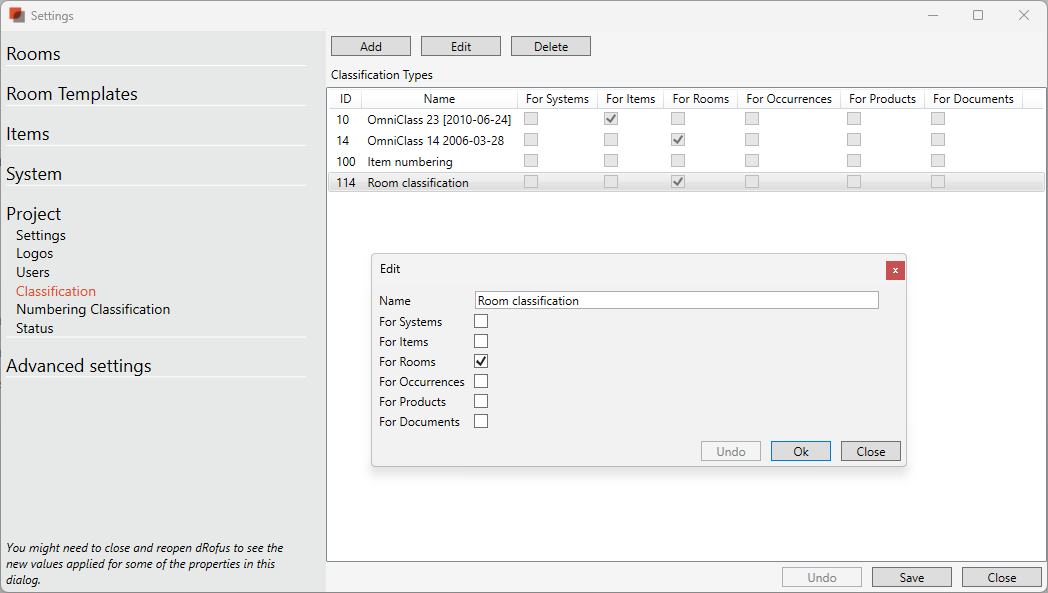Click the dRofus icon in the title bar

(15, 15)
